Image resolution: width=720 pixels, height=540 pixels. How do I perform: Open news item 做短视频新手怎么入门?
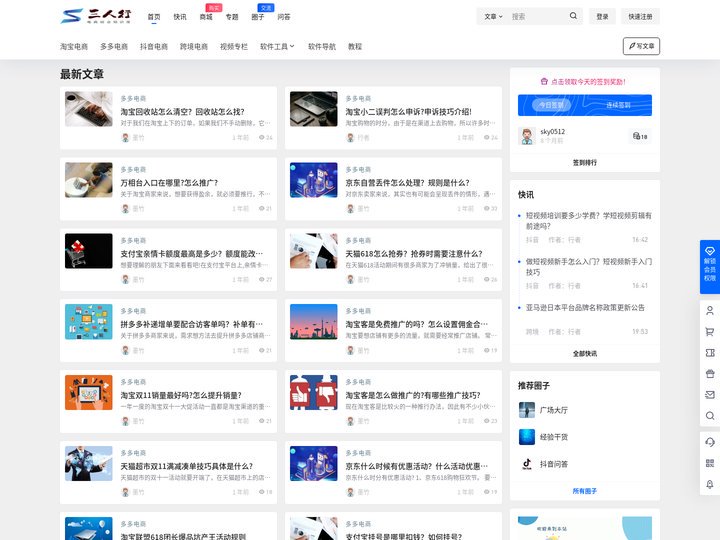pos(588,267)
